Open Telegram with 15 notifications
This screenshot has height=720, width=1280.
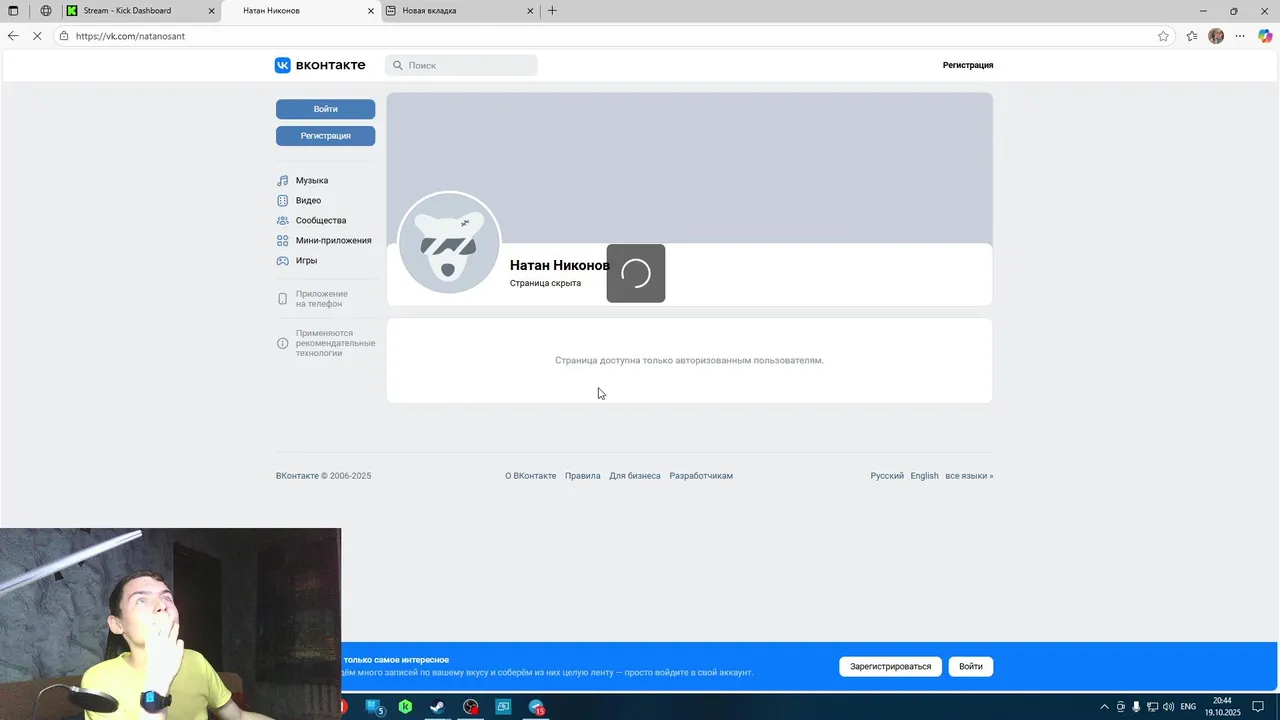coord(536,707)
